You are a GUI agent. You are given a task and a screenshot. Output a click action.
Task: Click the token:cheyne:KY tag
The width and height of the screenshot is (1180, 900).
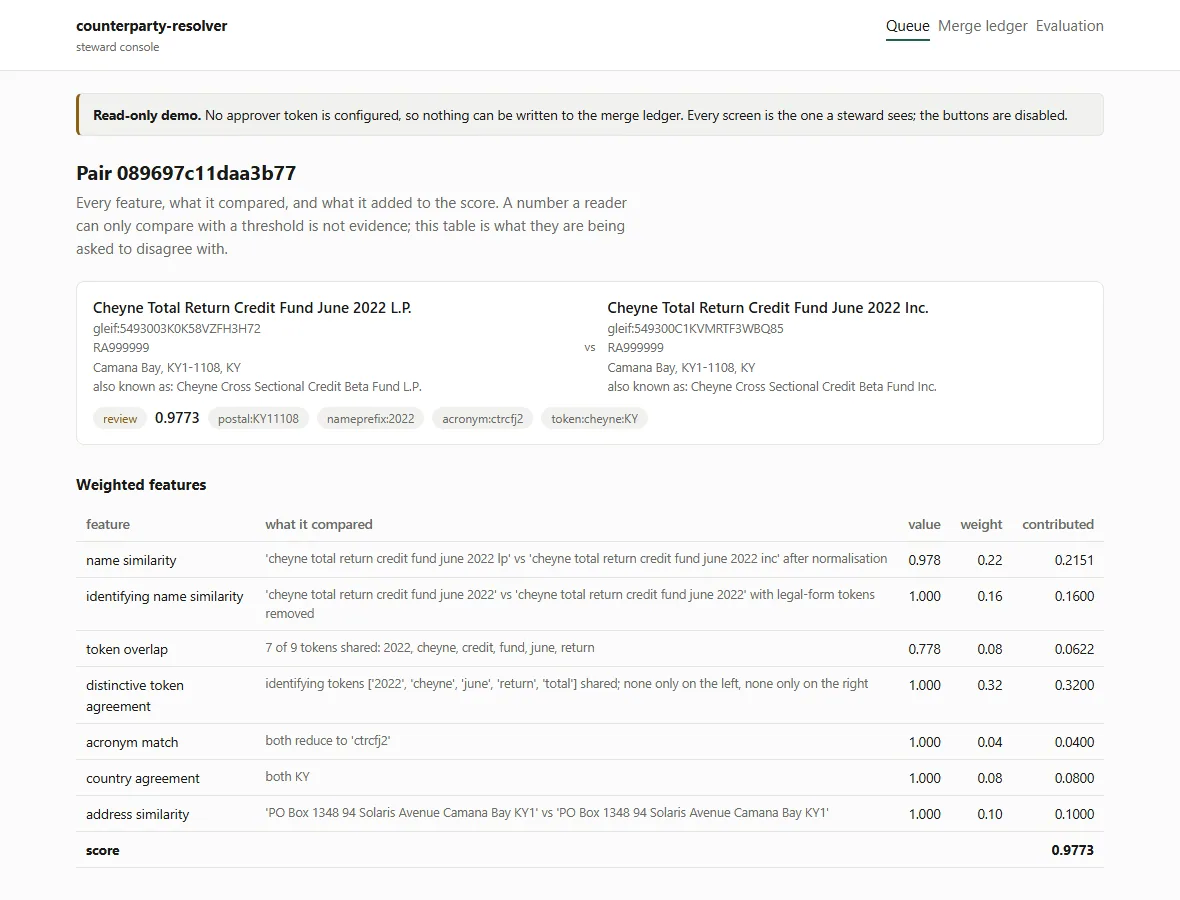click(x=595, y=418)
